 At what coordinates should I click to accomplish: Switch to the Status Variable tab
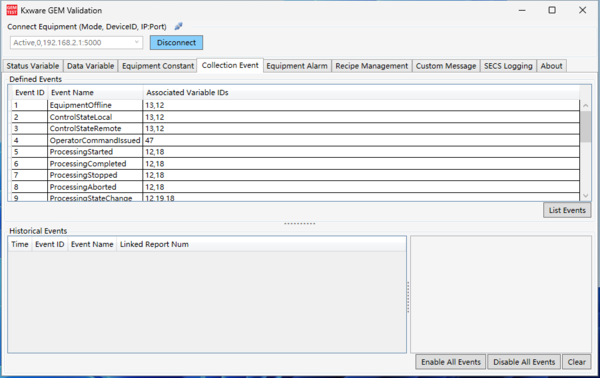(33, 66)
